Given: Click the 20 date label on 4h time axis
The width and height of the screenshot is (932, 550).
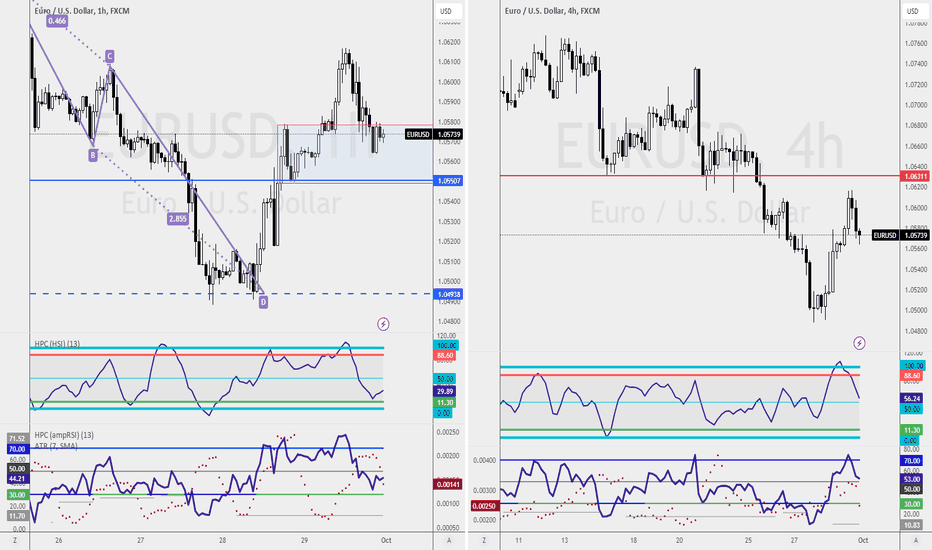Looking at the screenshot, I should (679, 540).
